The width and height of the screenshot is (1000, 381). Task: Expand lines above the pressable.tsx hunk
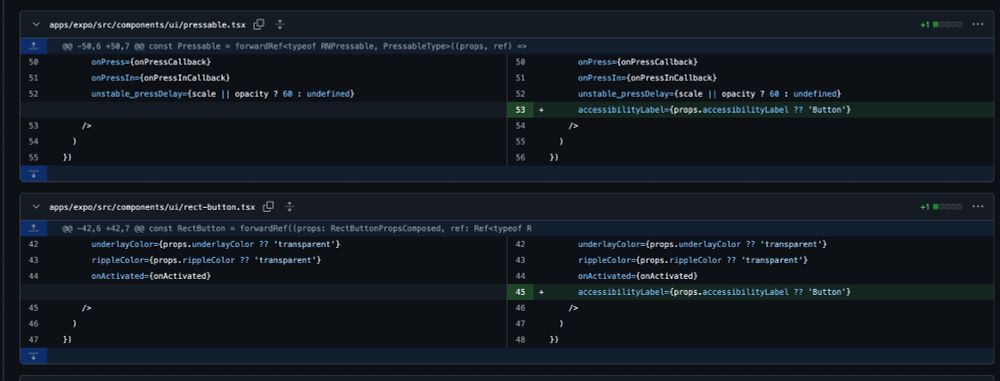34,46
